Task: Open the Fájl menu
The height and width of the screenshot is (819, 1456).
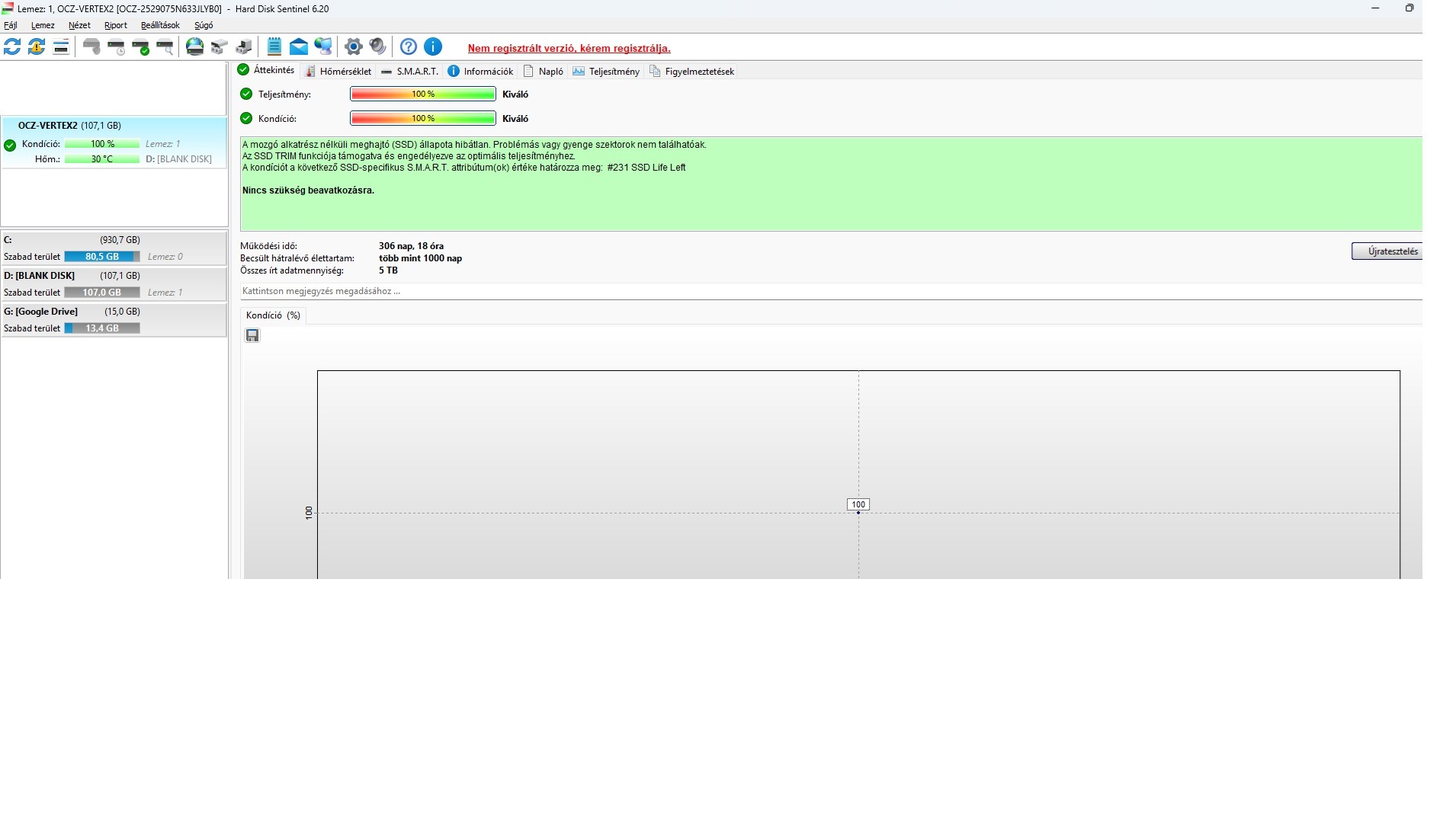Action: tap(11, 25)
